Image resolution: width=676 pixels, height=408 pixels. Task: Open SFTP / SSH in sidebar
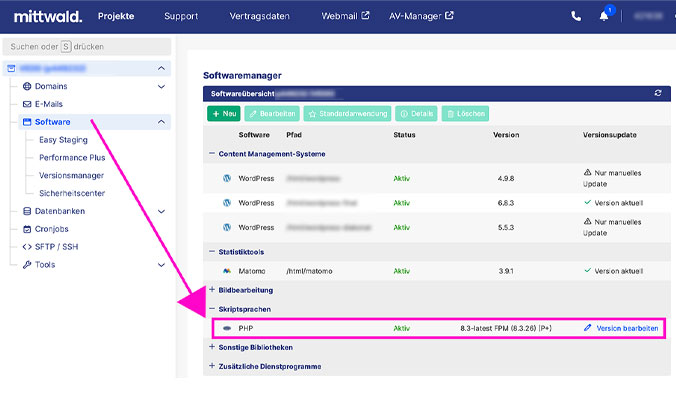point(56,247)
